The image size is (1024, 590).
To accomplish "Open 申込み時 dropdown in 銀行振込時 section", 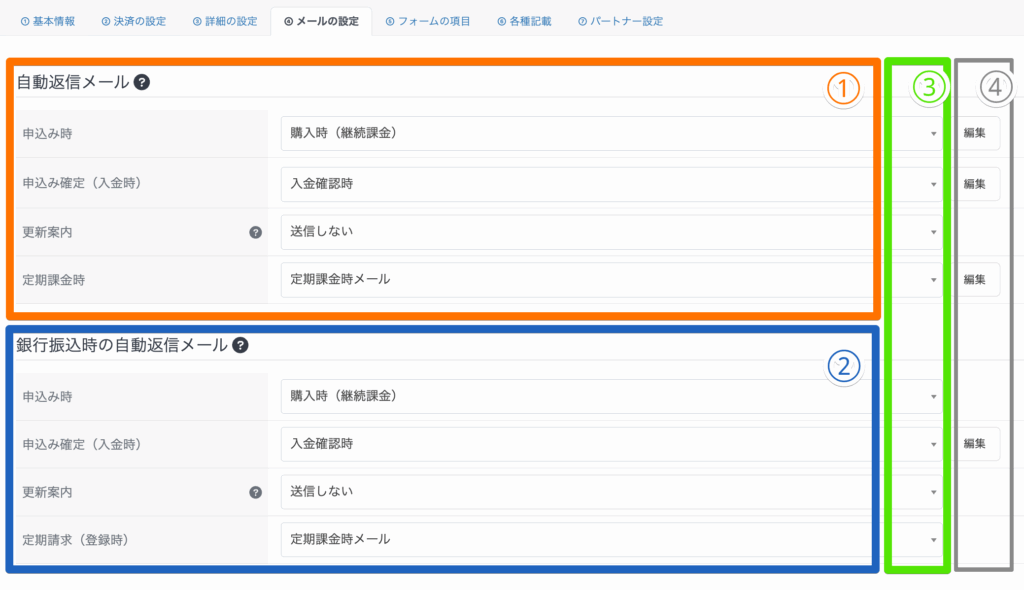I will tap(610, 396).
